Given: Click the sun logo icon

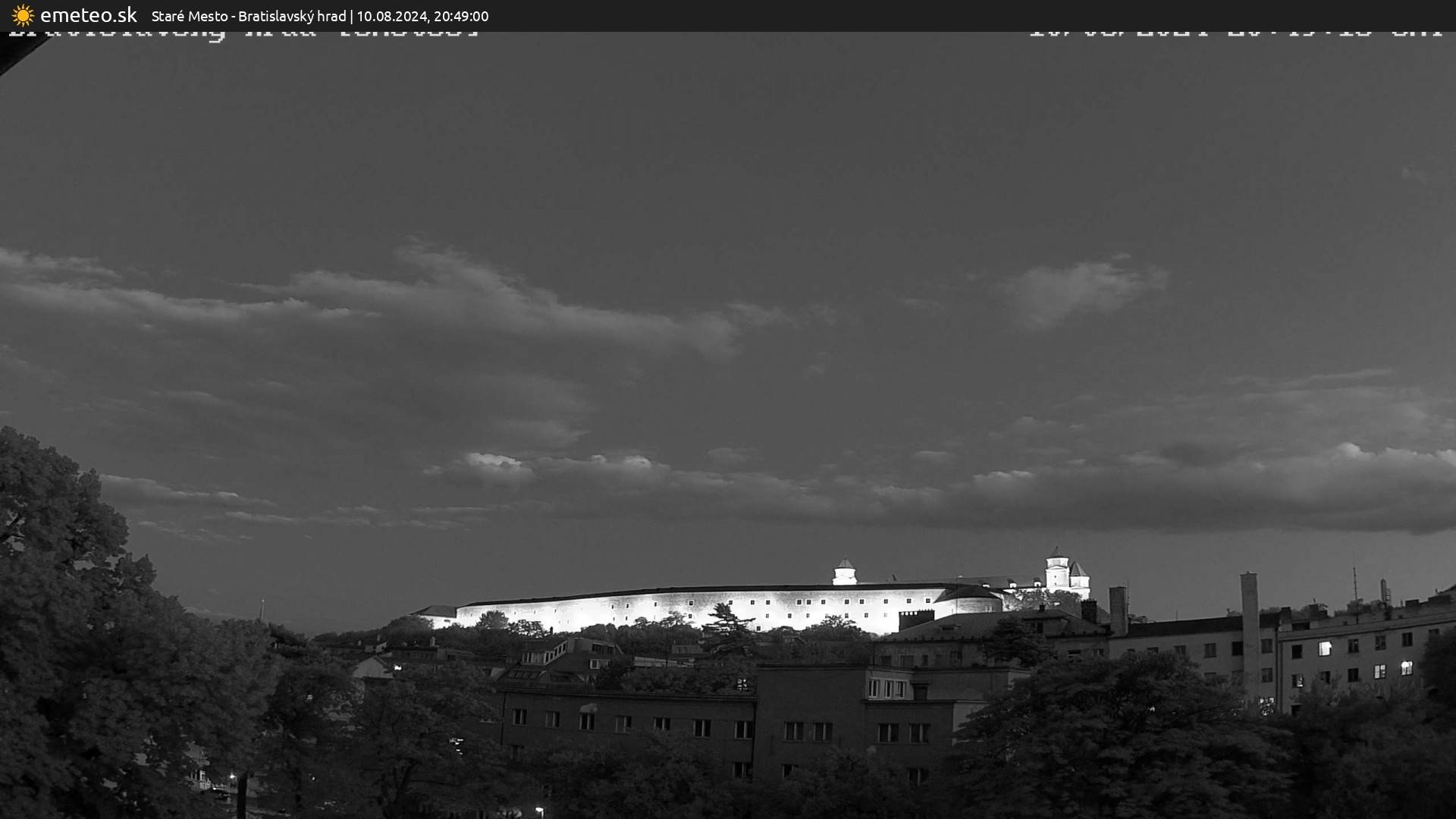Looking at the screenshot, I should [x=23, y=15].
